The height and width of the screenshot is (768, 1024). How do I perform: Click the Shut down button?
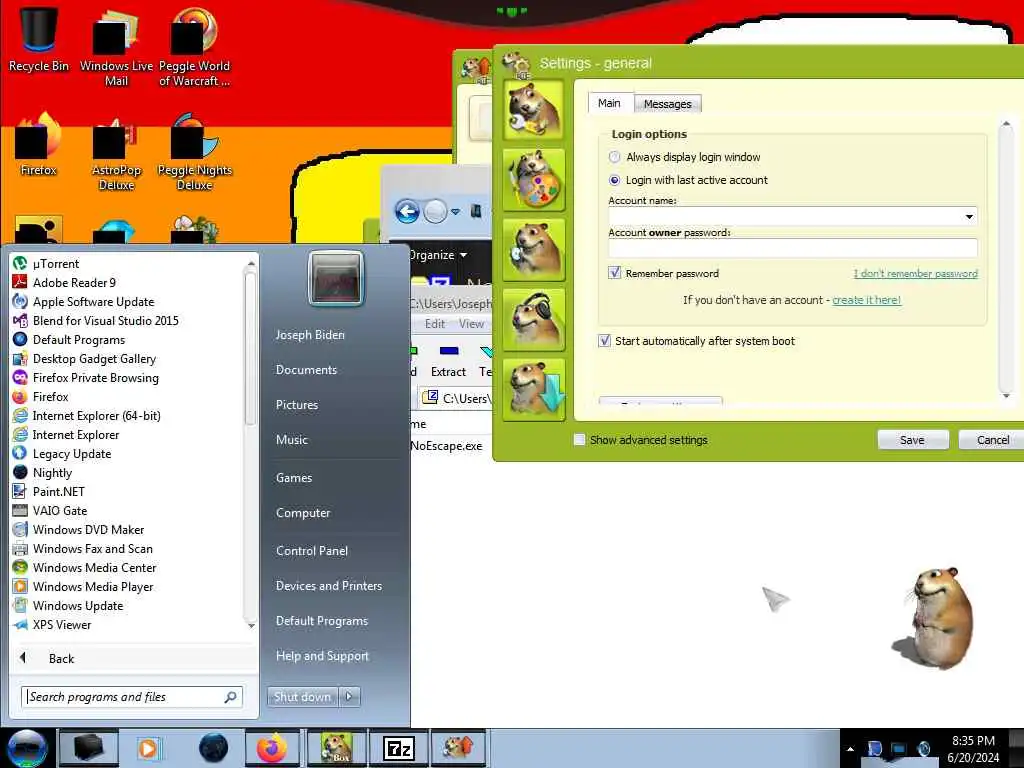coord(302,696)
